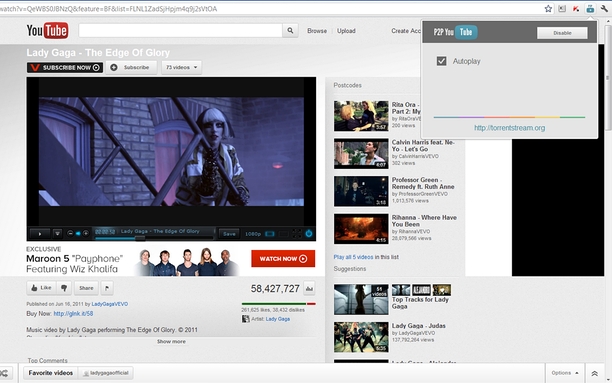Expand the 73 videos dropdown
Screen dimensions: 612x383
[181, 68]
